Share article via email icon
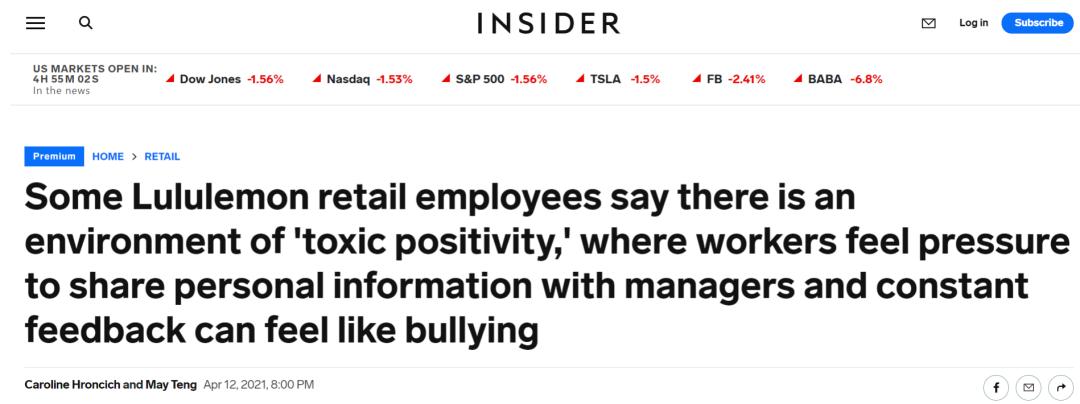The width and height of the screenshot is (1080, 404). pyautogui.click(x=1028, y=387)
